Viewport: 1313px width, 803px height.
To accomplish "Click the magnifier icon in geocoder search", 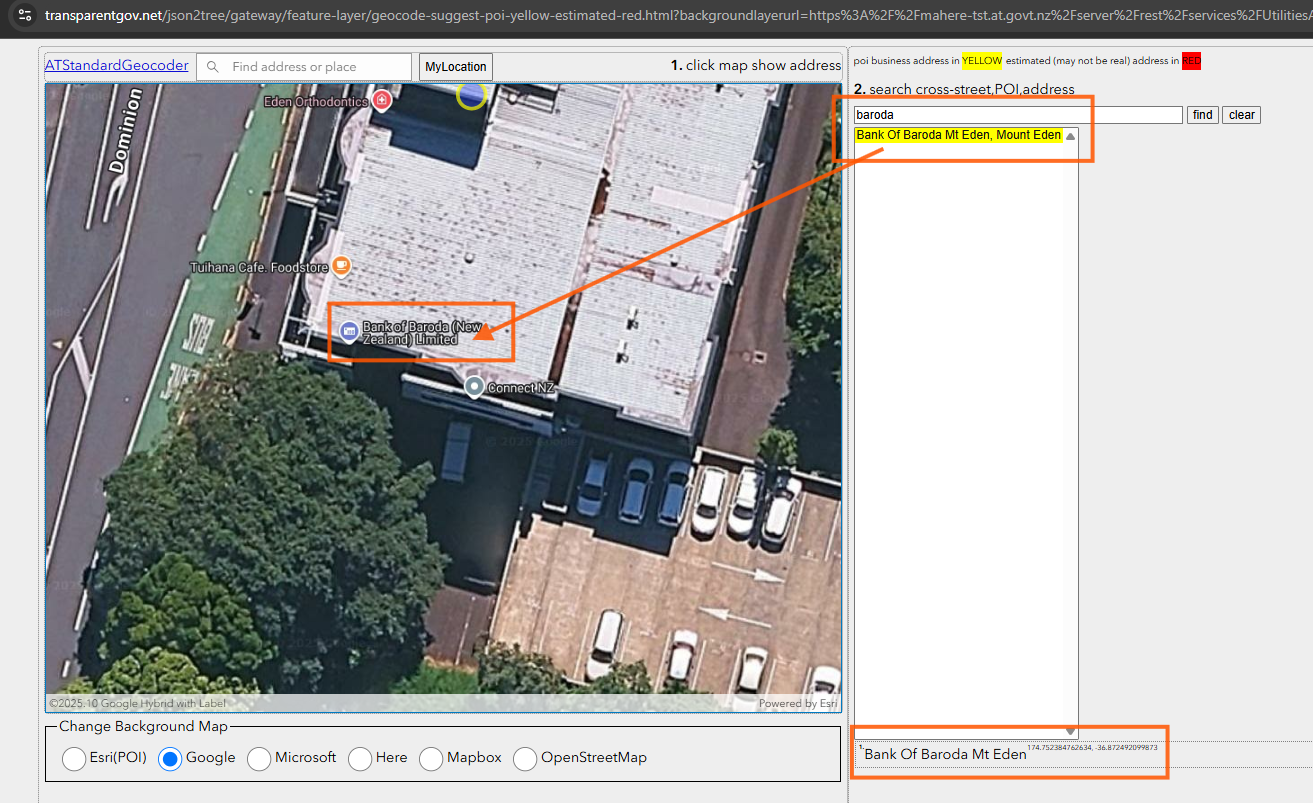I will 212,67.
